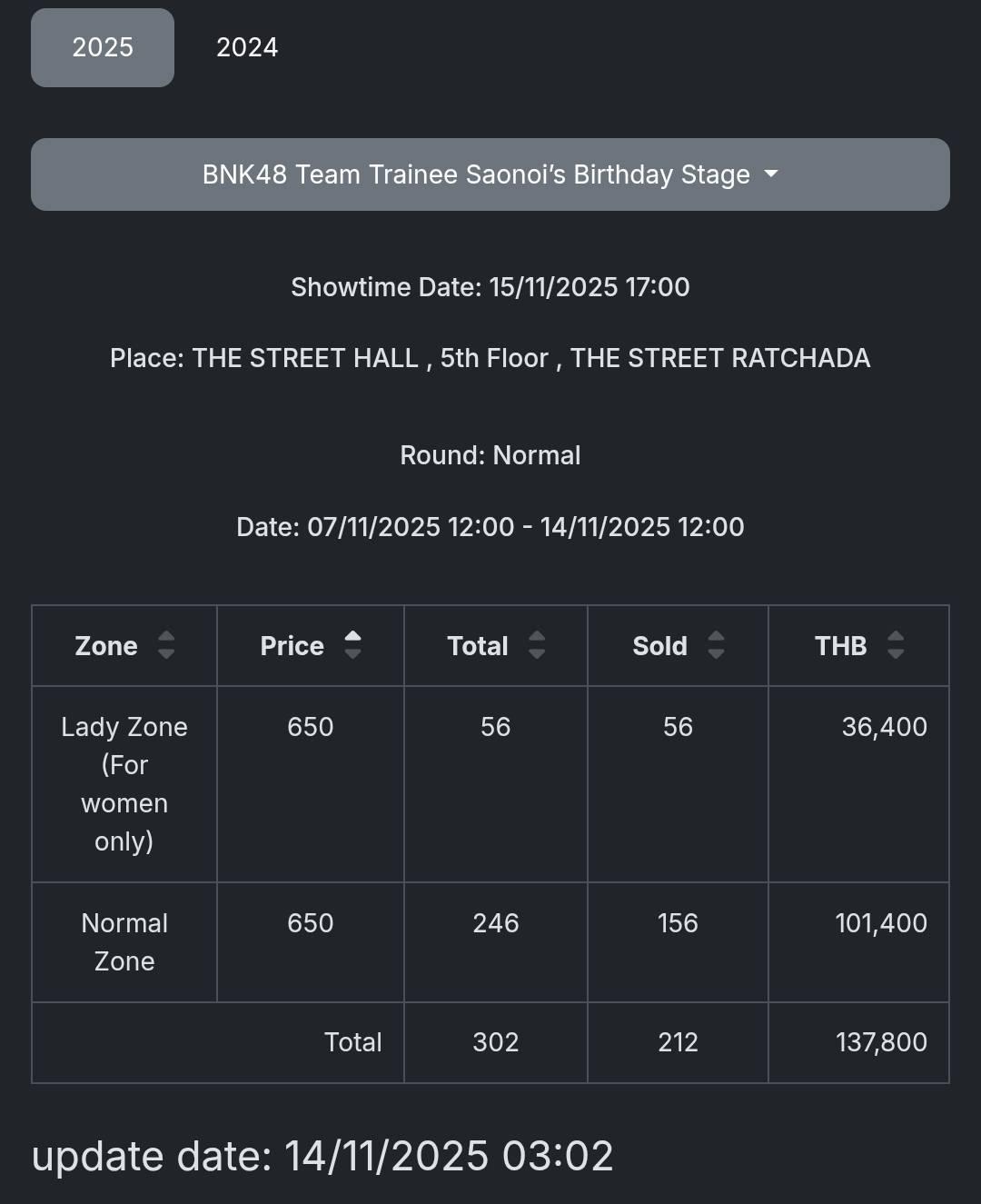The height and width of the screenshot is (1204, 981).
Task: Click the Price column sort arrows
Action: pos(352,645)
